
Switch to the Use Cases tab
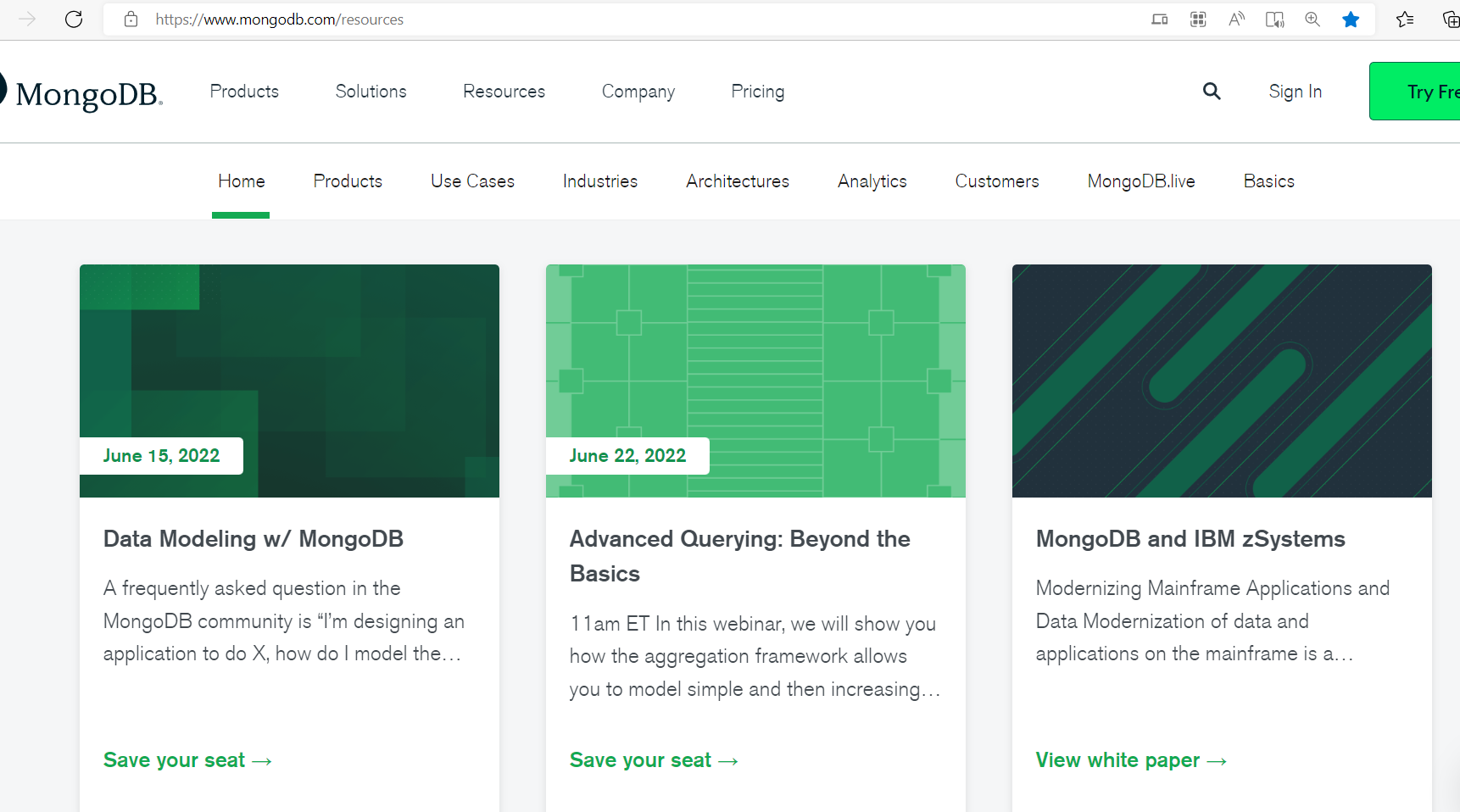[x=472, y=181]
